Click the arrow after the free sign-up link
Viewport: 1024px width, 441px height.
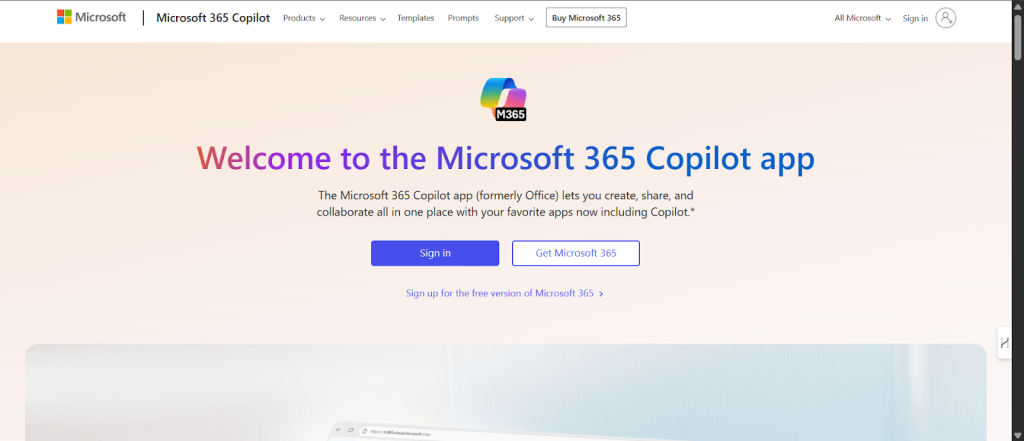click(601, 294)
